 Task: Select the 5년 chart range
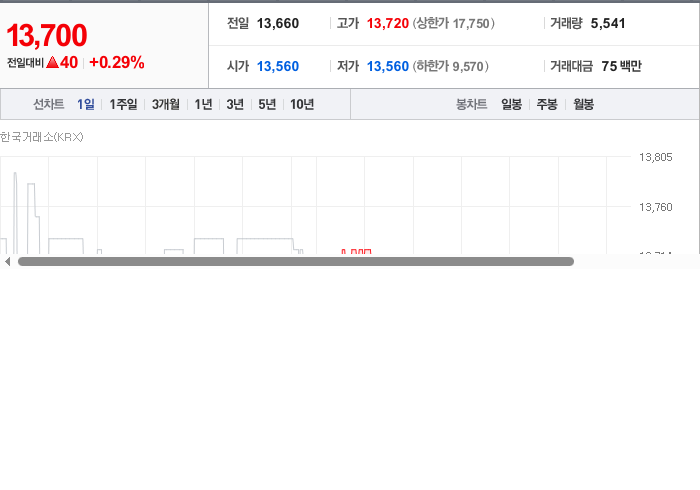click(x=267, y=104)
